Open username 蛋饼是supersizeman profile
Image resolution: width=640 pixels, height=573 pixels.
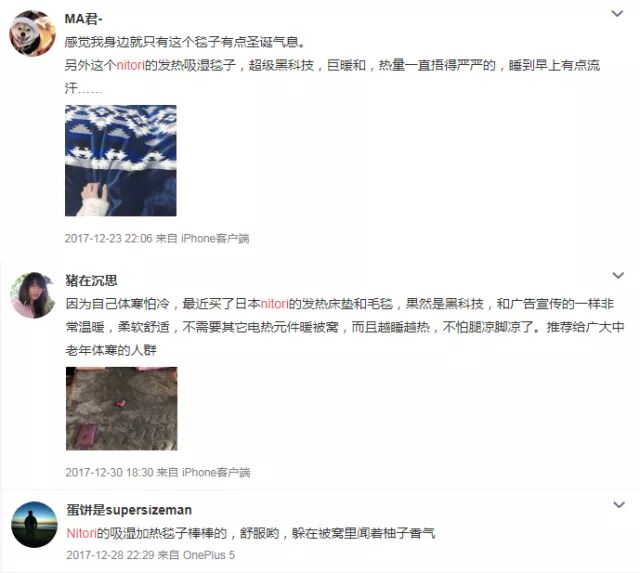129,510
